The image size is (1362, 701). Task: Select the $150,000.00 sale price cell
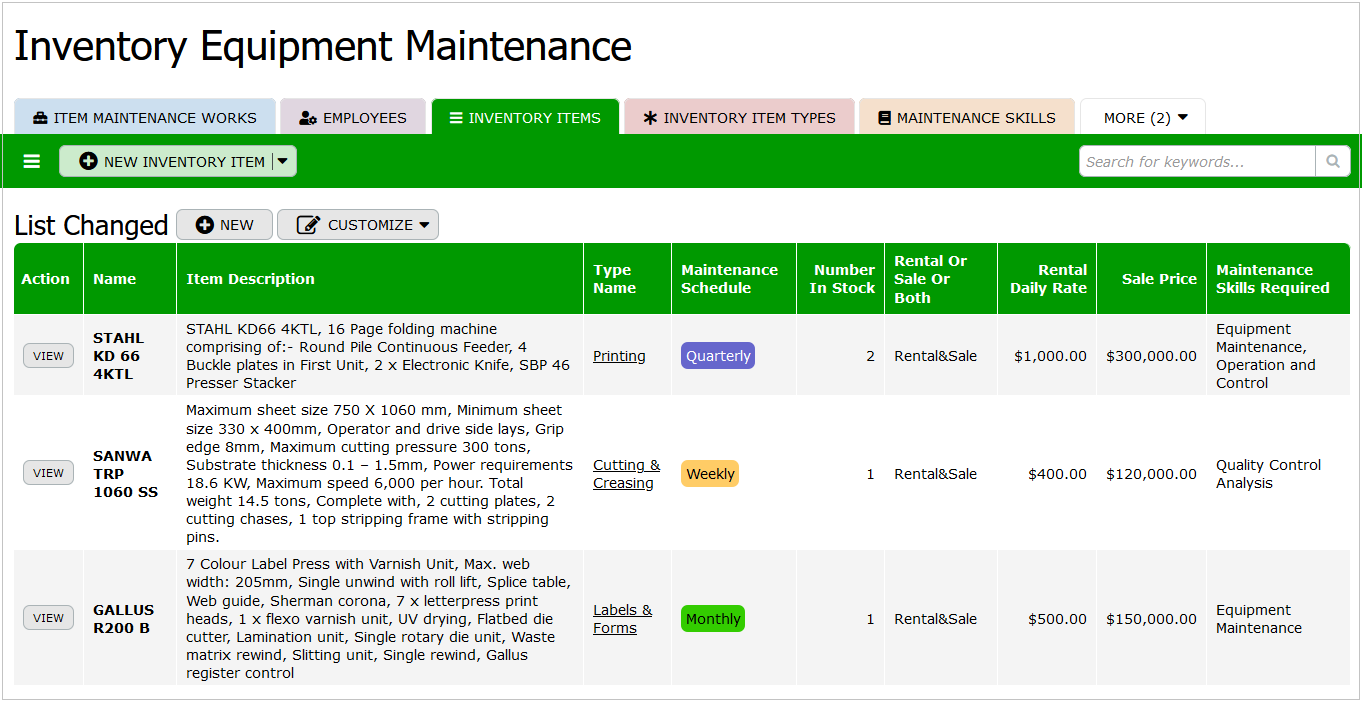click(1151, 619)
